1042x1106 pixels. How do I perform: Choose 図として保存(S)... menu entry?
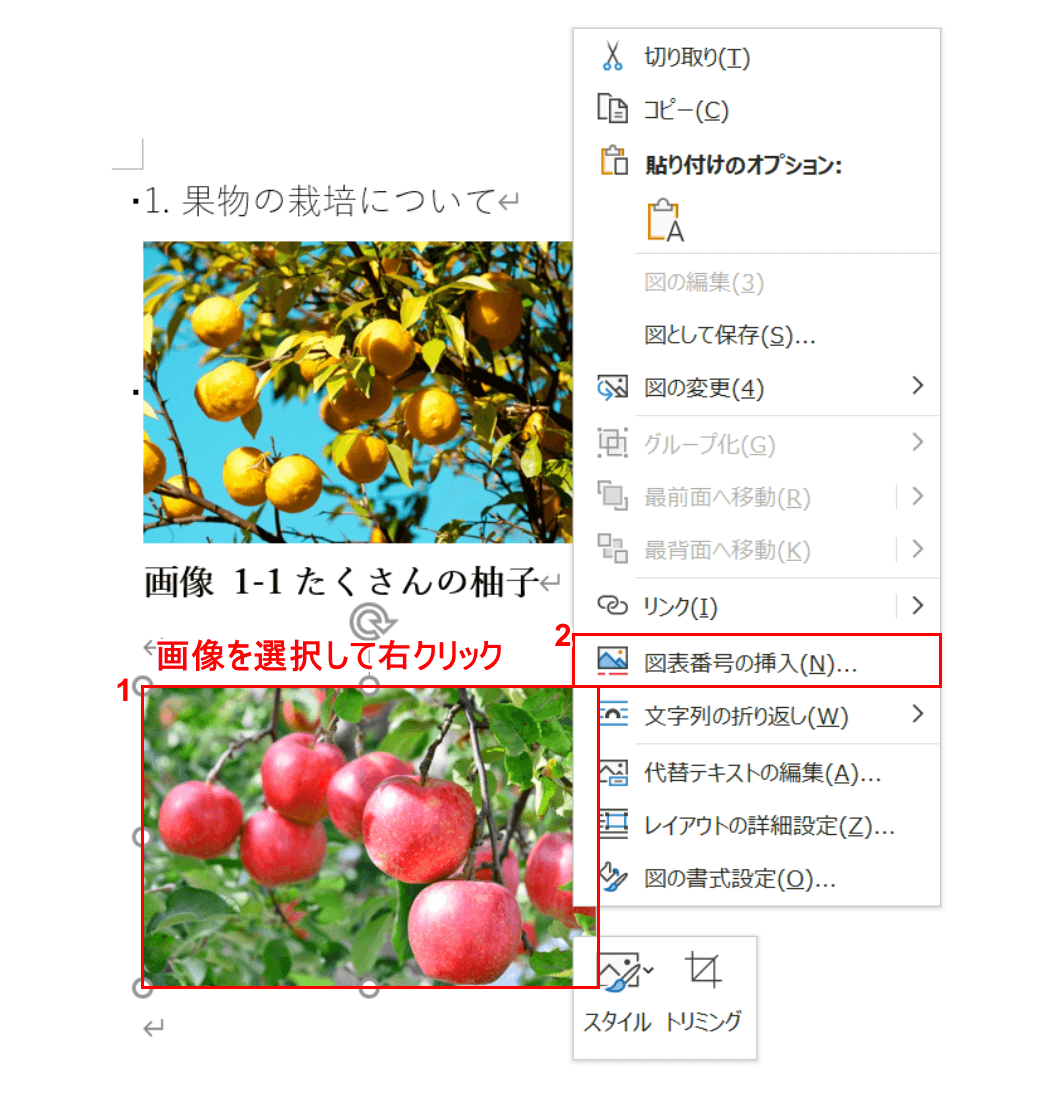pos(756,335)
